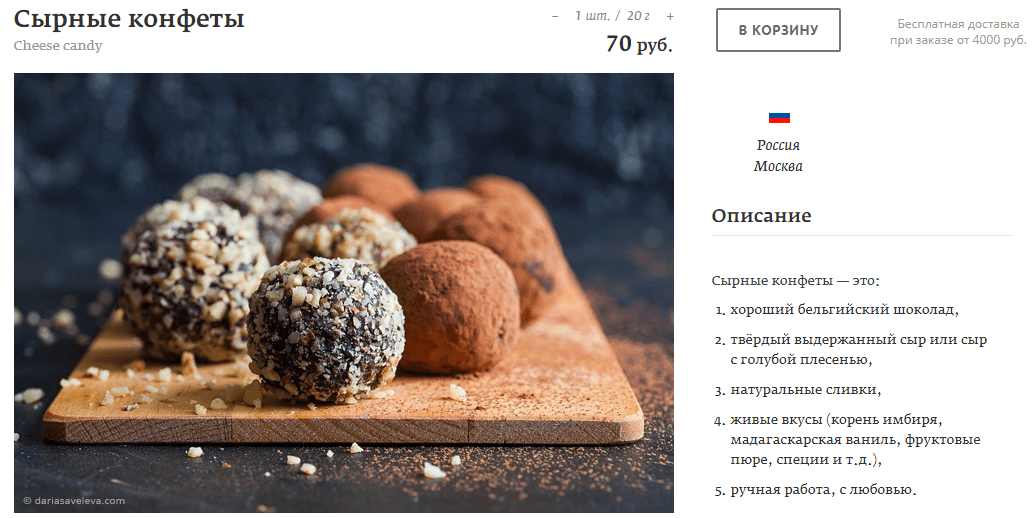Open the cheese candy product photo

click(344, 293)
